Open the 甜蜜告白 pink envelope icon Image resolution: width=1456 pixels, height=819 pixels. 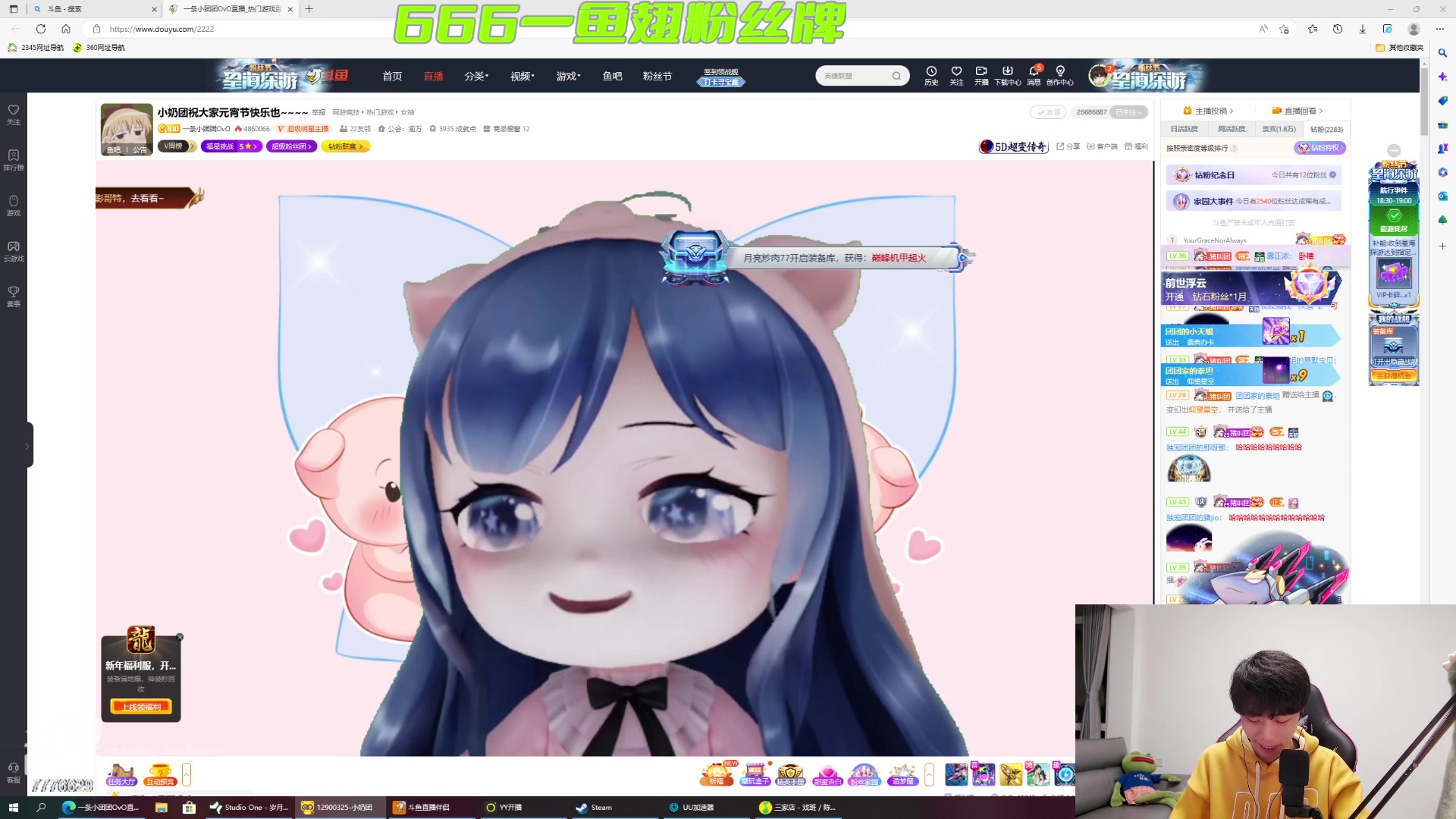click(828, 773)
